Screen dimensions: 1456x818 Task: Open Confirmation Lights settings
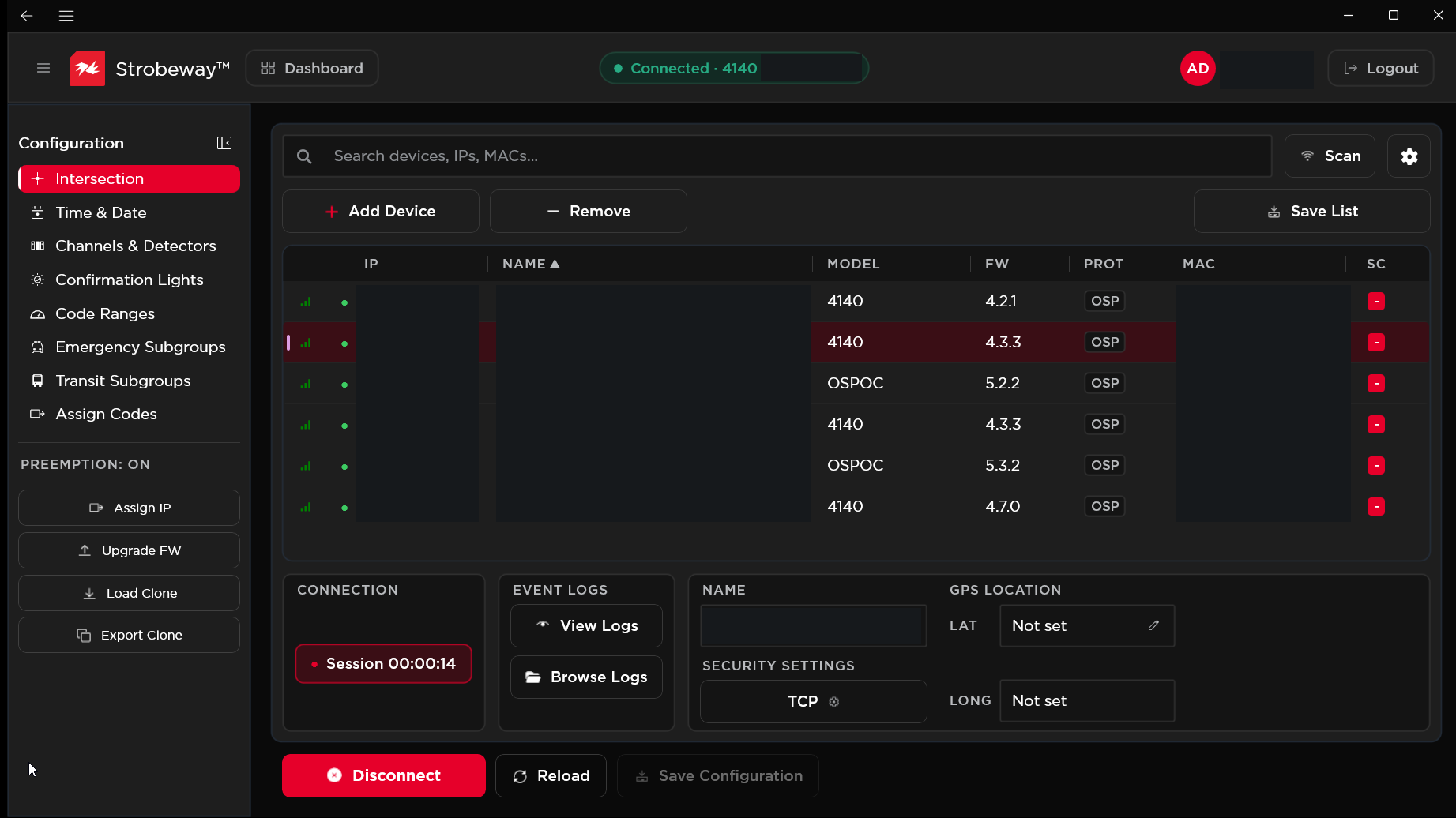click(129, 280)
